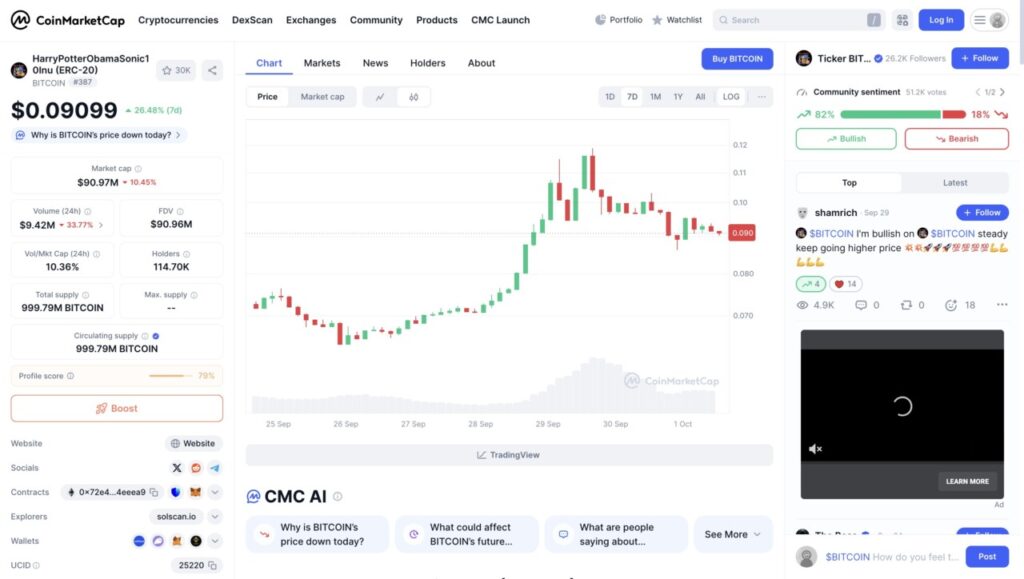Click the top Search input field
1024x579 pixels.
tap(795, 20)
